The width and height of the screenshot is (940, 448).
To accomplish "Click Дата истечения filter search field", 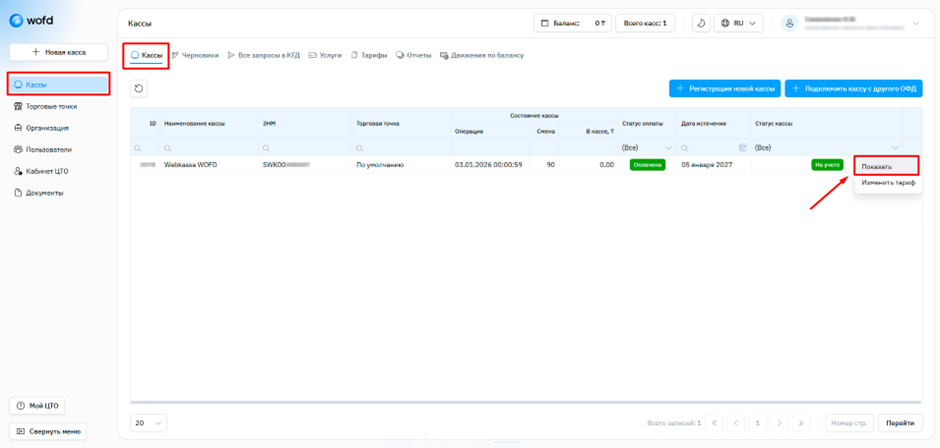I will [x=709, y=148].
